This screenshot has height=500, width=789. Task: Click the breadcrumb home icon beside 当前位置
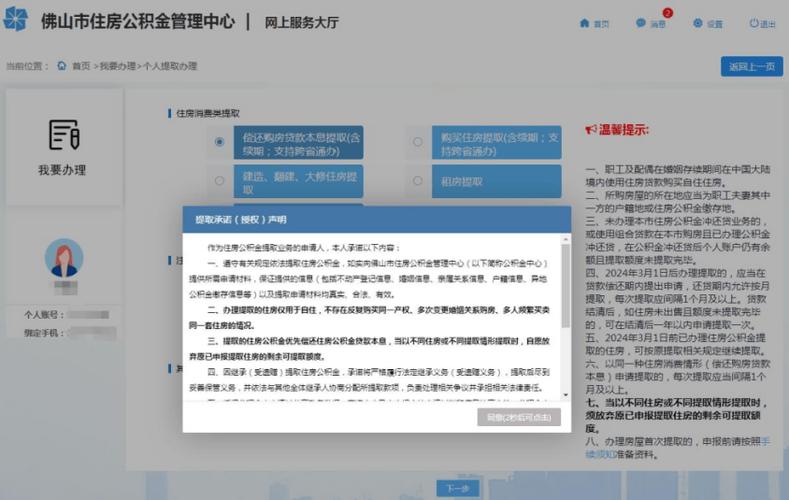(x=61, y=66)
